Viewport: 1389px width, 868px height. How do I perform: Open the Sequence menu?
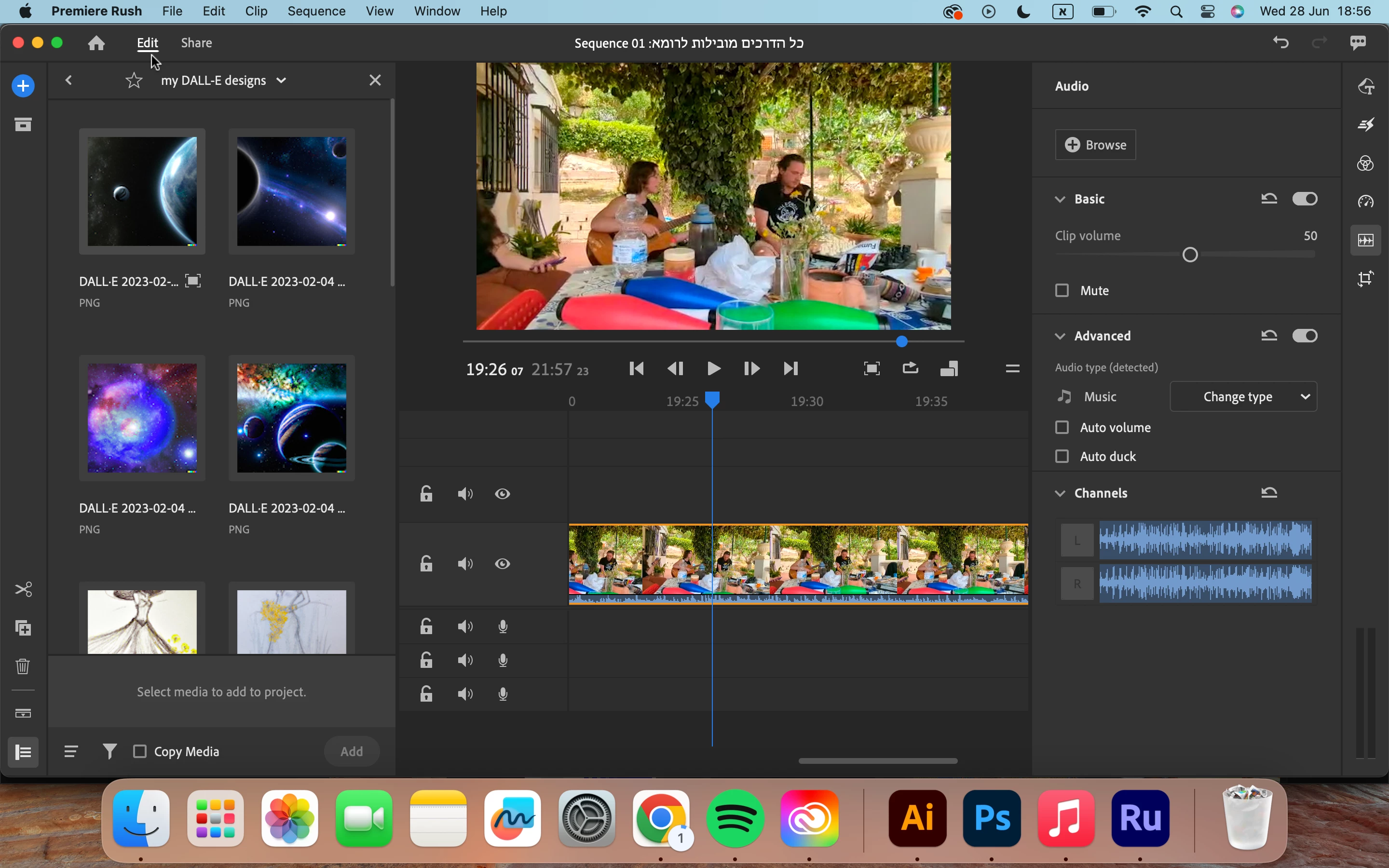point(316,12)
